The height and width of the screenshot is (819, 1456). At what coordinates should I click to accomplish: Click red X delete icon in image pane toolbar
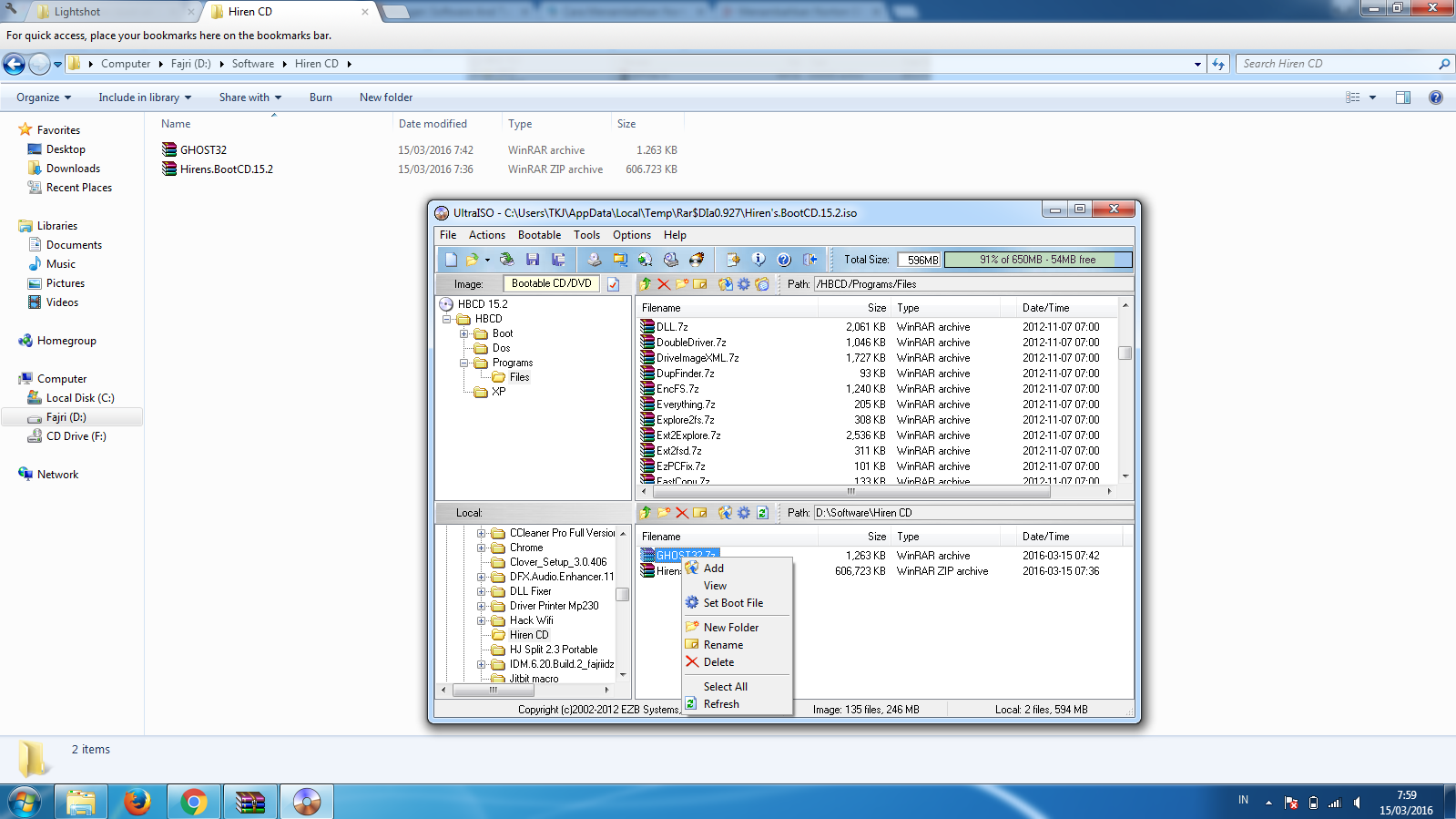click(x=664, y=284)
